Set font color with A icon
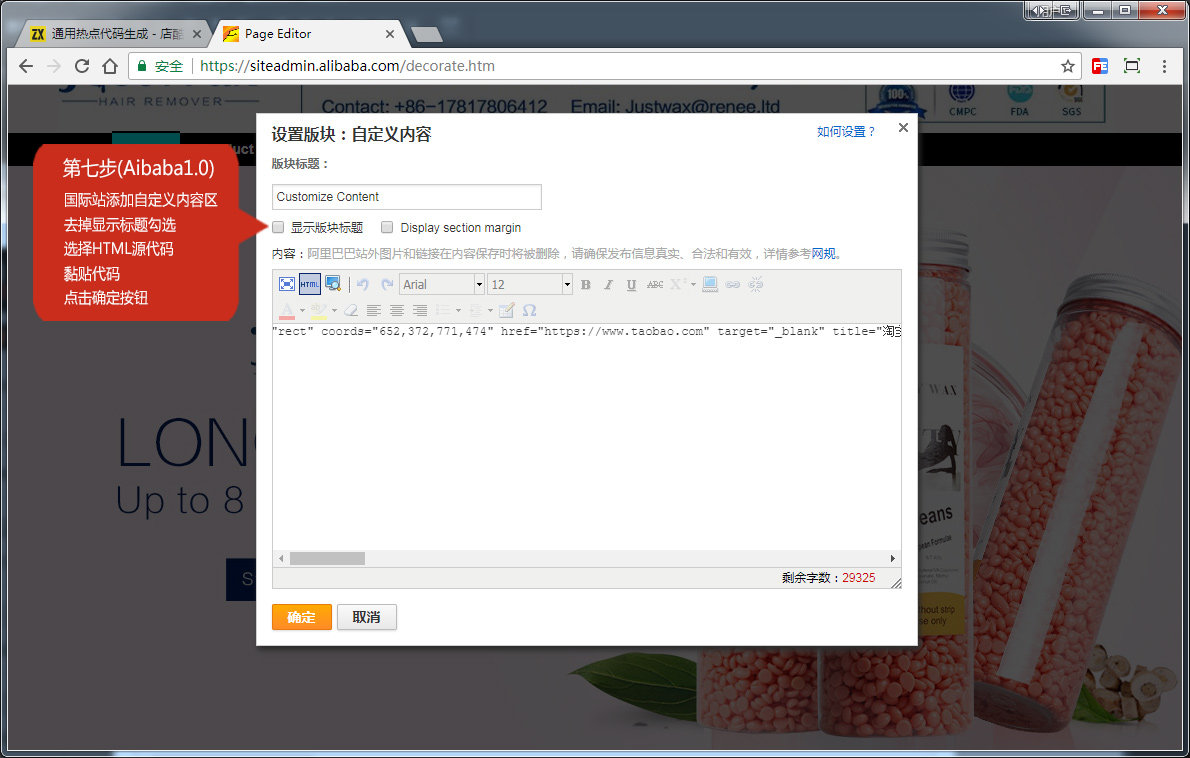The width and height of the screenshot is (1190, 758). pyautogui.click(x=287, y=310)
